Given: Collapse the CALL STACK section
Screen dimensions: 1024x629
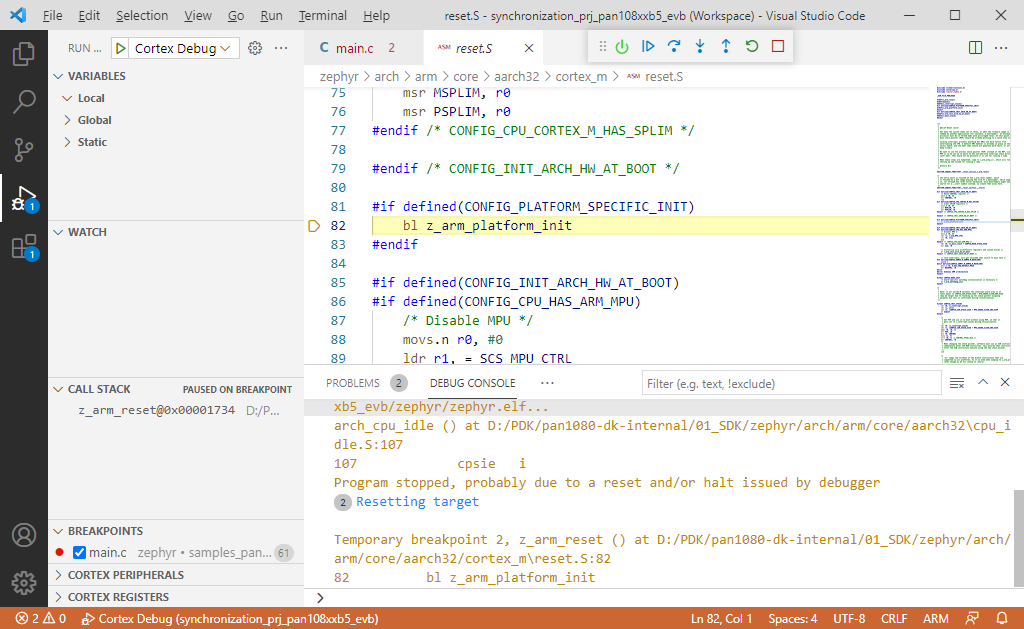Looking at the screenshot, I should [x=92, y=389].
